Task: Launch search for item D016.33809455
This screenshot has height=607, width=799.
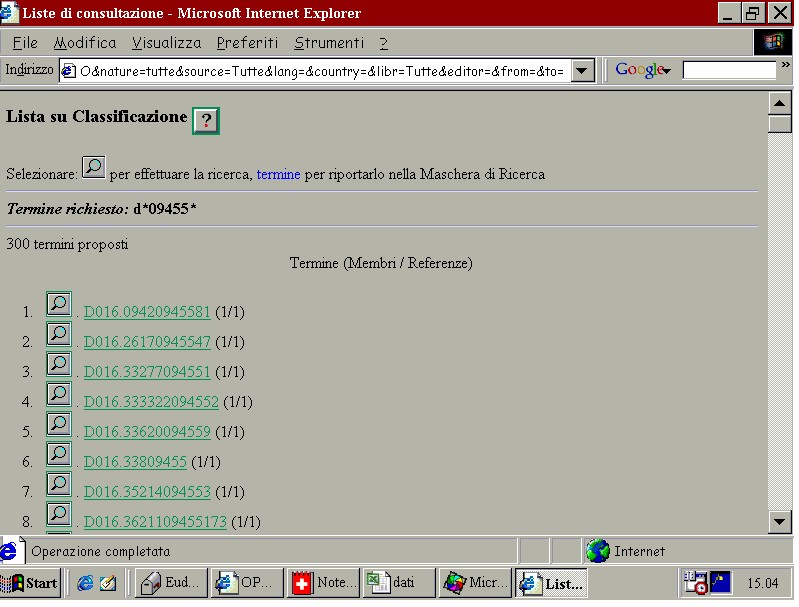Action: coord(59,454)
